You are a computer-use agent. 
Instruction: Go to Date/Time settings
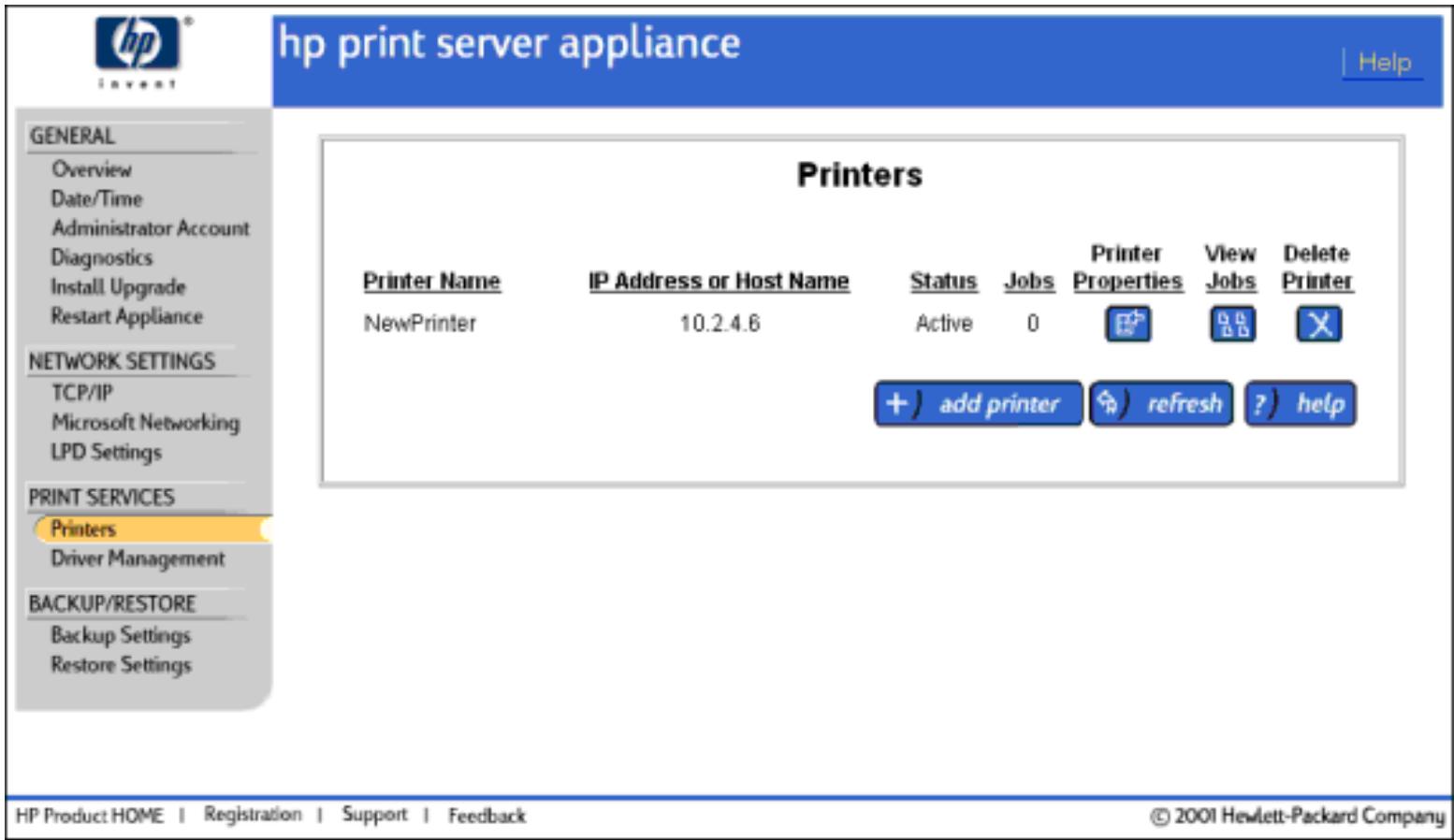coord(96,198)
